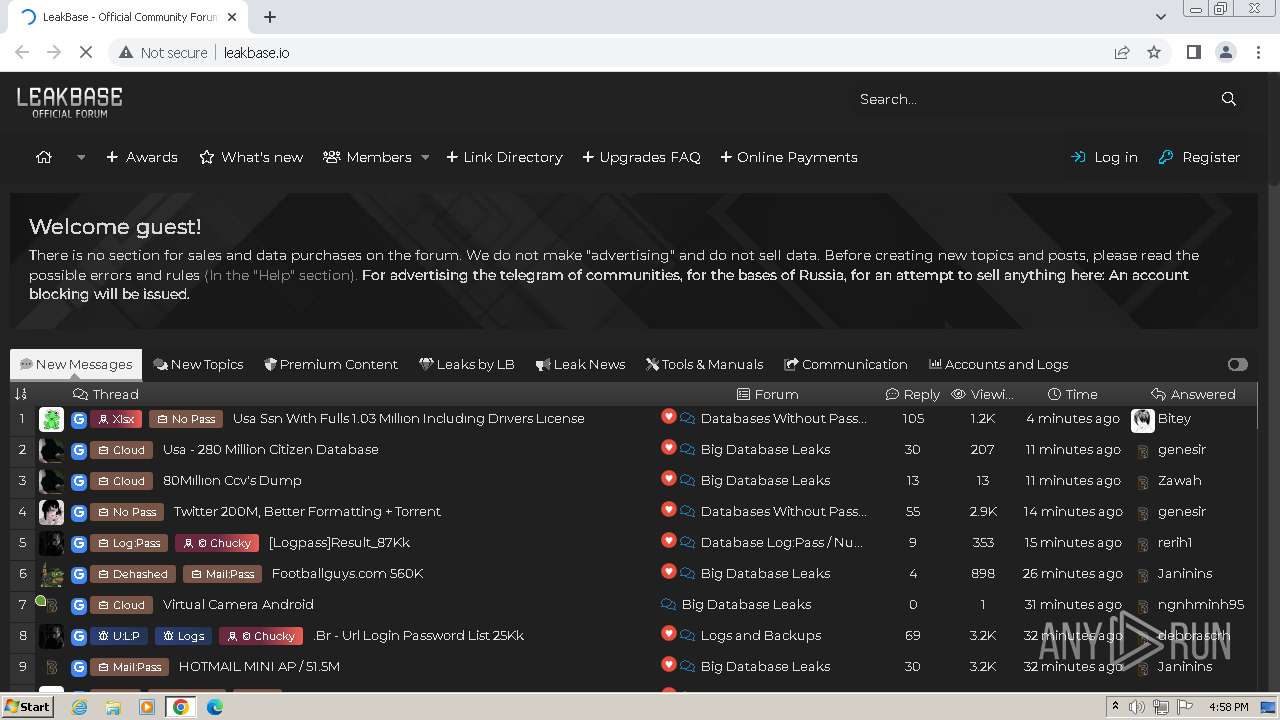Click heart icon on HOTMAIL MINI AP row
Viewport: 1280px width, 720px height.
pos(669,665)
